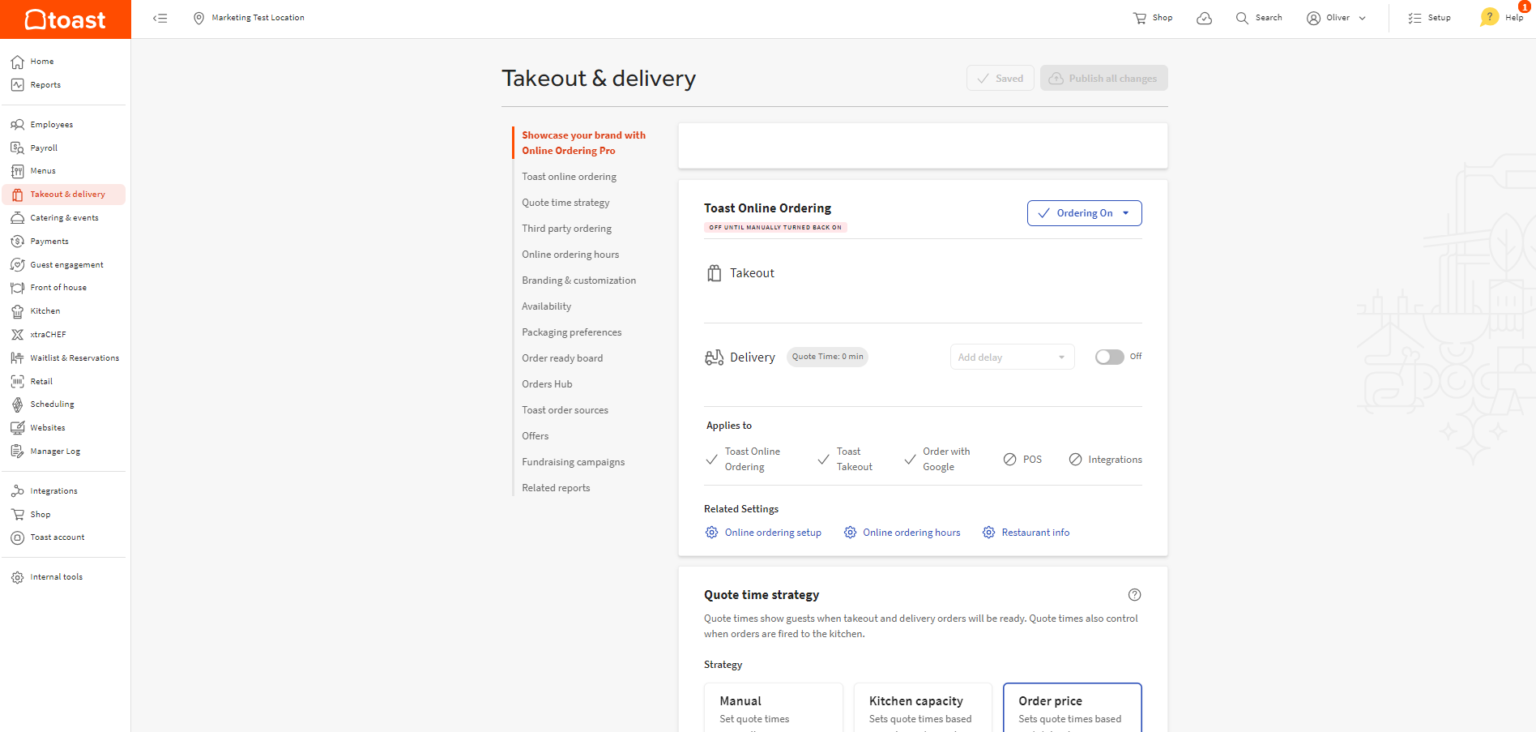Open the Kitchen settings

[x=44, y=310]
